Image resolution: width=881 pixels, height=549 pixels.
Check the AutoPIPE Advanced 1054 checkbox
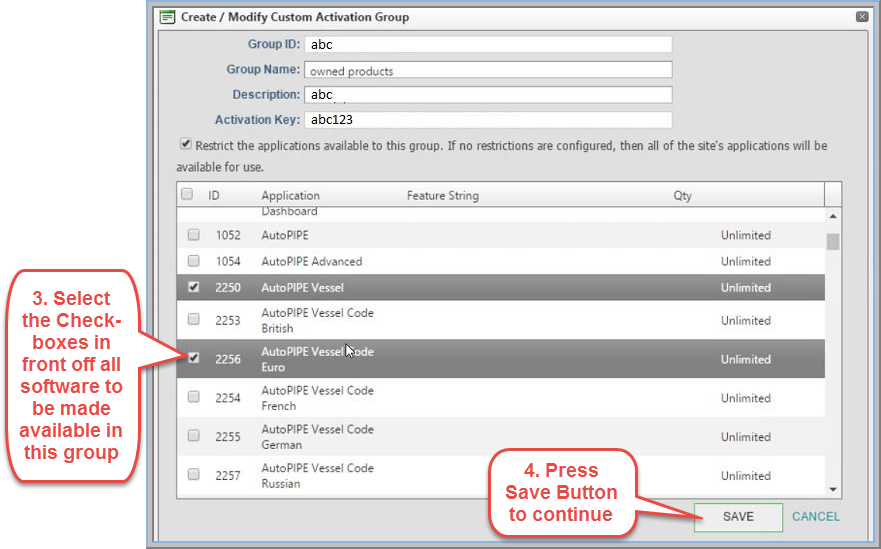point(193,261)
